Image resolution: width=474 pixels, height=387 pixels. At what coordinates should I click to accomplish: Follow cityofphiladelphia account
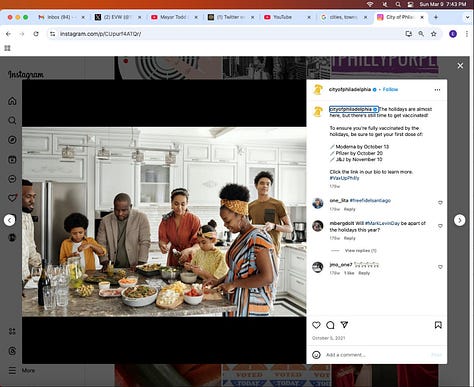point(390,89)
